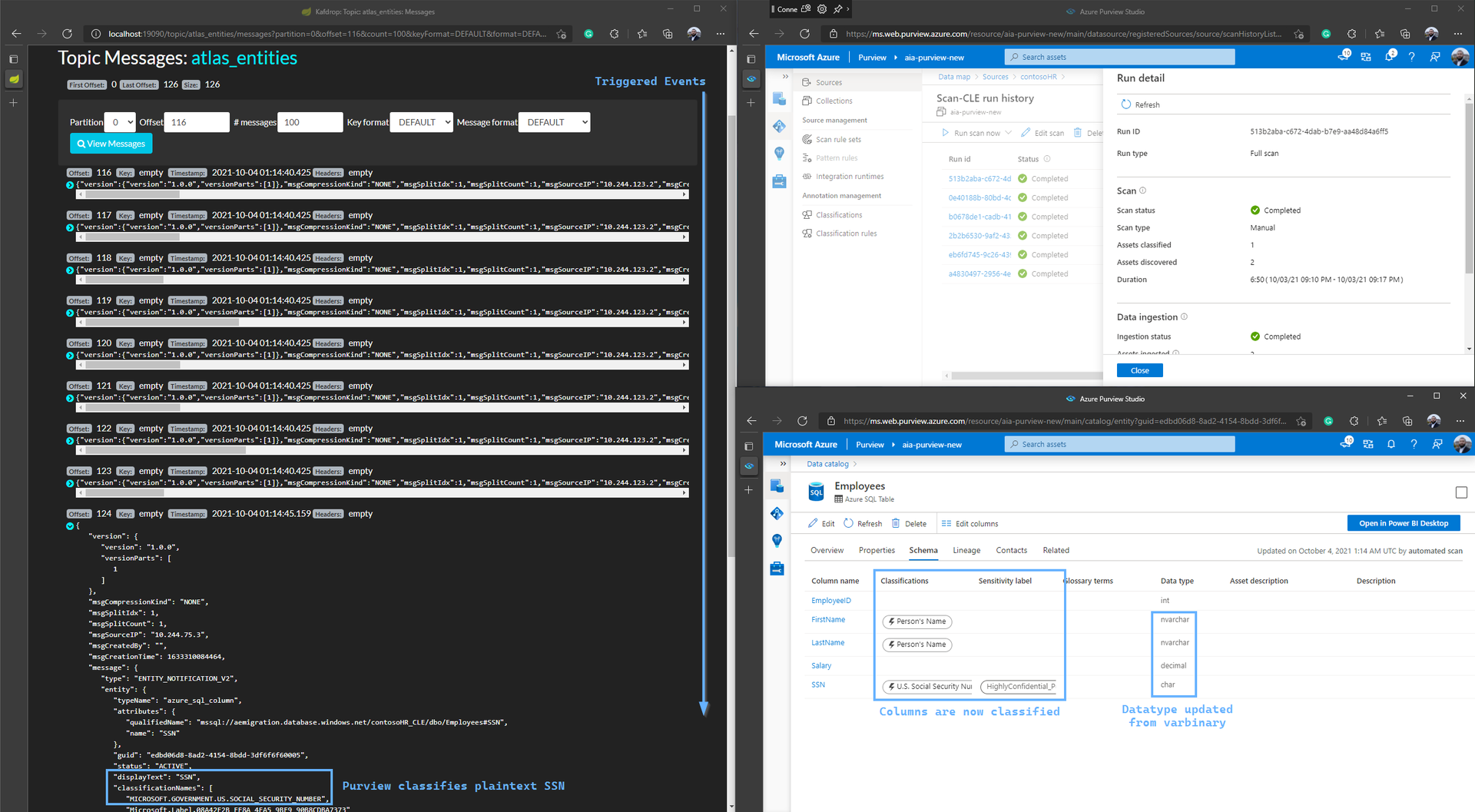This screenshot has height=812, width=1475.
Task: Open Scan rule sets in Purview sidebar
Action: coord(837,140)
